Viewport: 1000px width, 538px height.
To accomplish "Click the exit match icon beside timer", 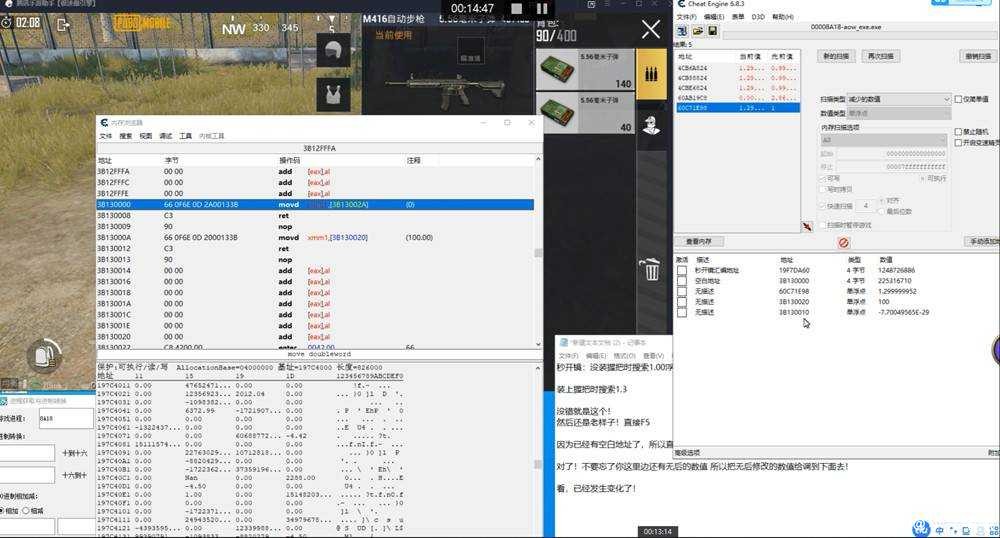I will coord(62,24).
